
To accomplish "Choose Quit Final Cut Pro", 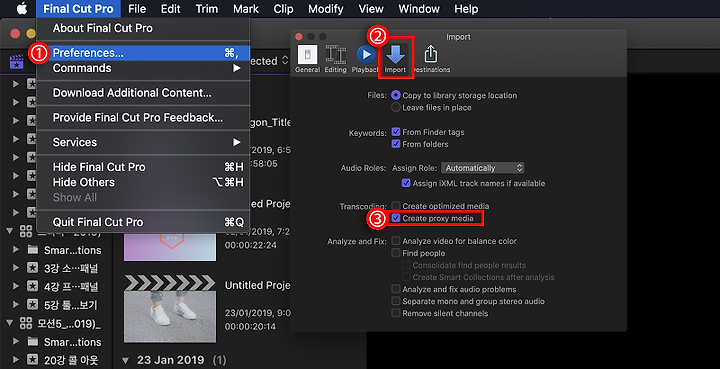I will [x=143, y=222].
